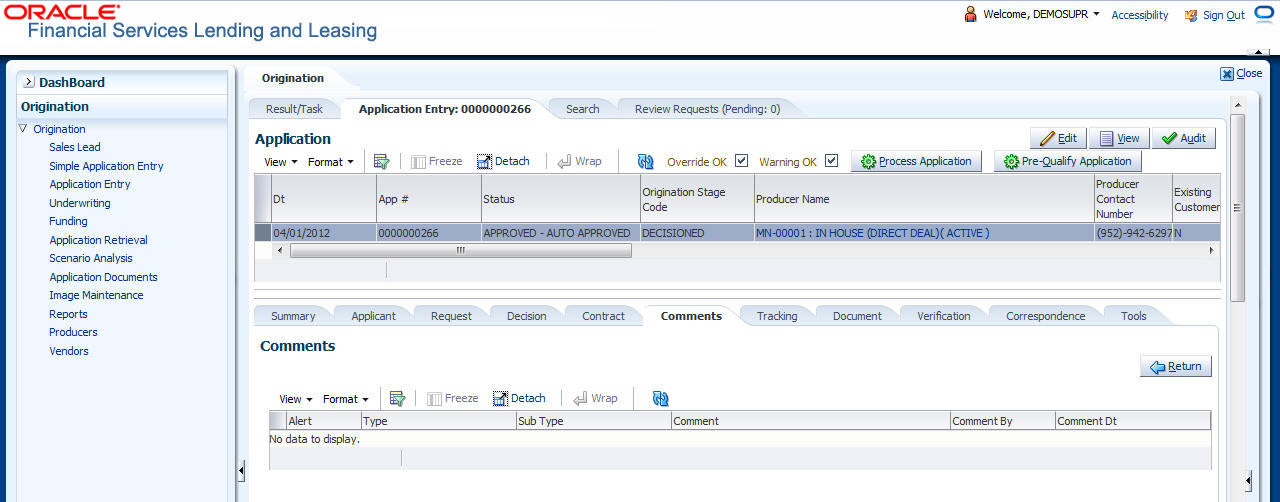The height and width of the screenshot is (502, 1280).
Task: Click the export icon in Application toolbar
Action: (x=381, y=161)
